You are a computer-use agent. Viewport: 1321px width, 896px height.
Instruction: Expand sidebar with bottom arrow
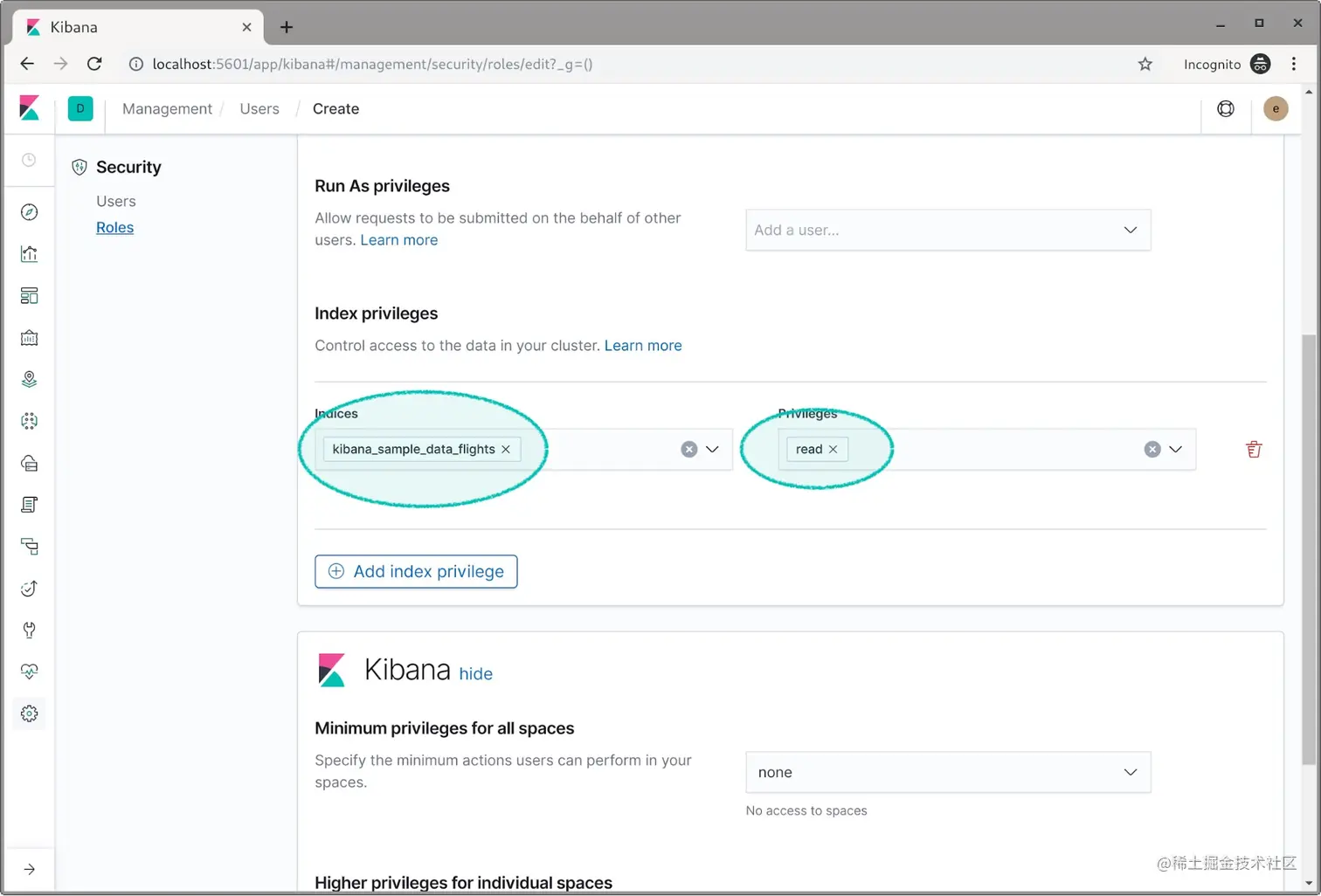29,869
